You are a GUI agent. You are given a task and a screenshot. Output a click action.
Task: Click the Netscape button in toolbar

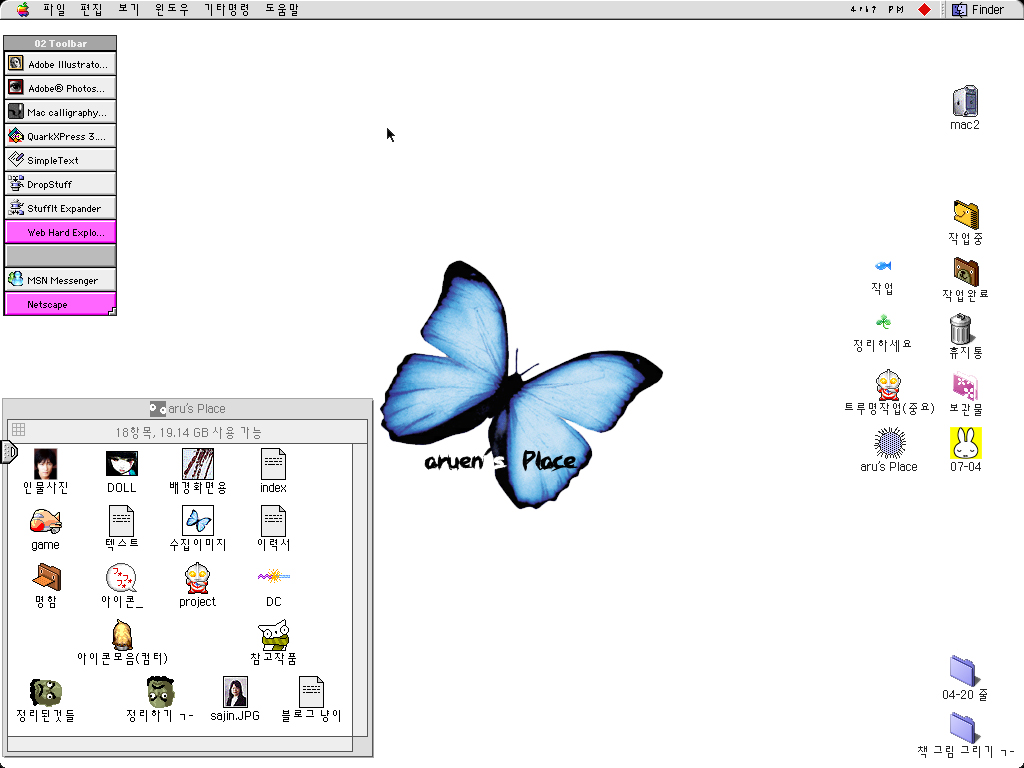click(x=60, y=304)
